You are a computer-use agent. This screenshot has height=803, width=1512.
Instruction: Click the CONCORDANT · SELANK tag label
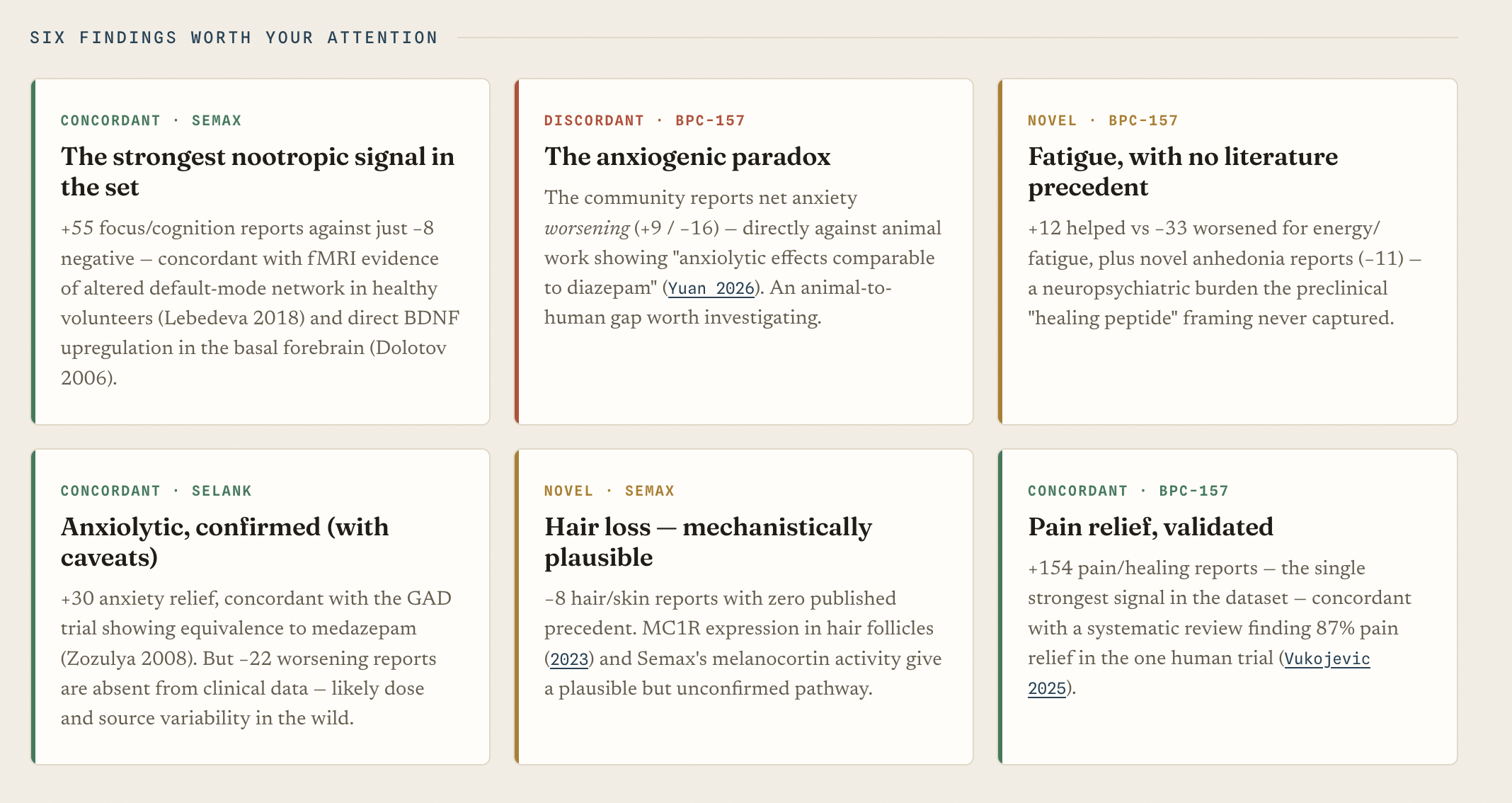(x=156, y=491)
